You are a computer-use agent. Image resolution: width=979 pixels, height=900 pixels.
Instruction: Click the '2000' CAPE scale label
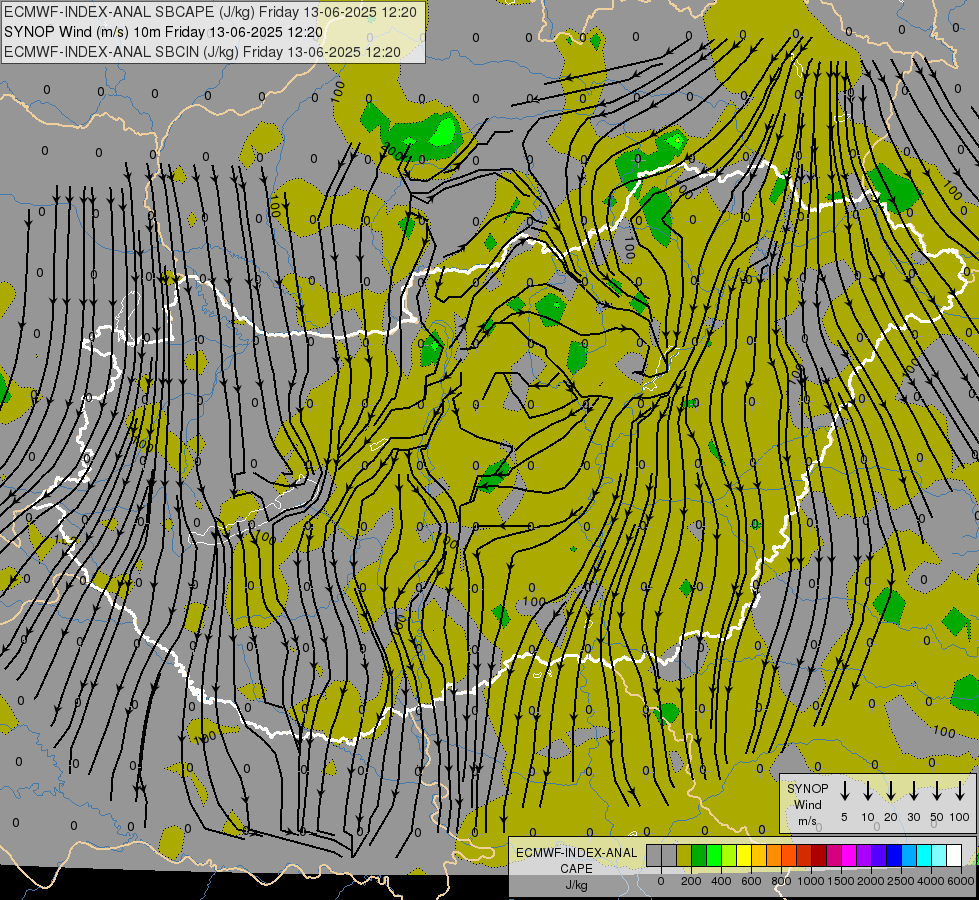coord(871,881)
